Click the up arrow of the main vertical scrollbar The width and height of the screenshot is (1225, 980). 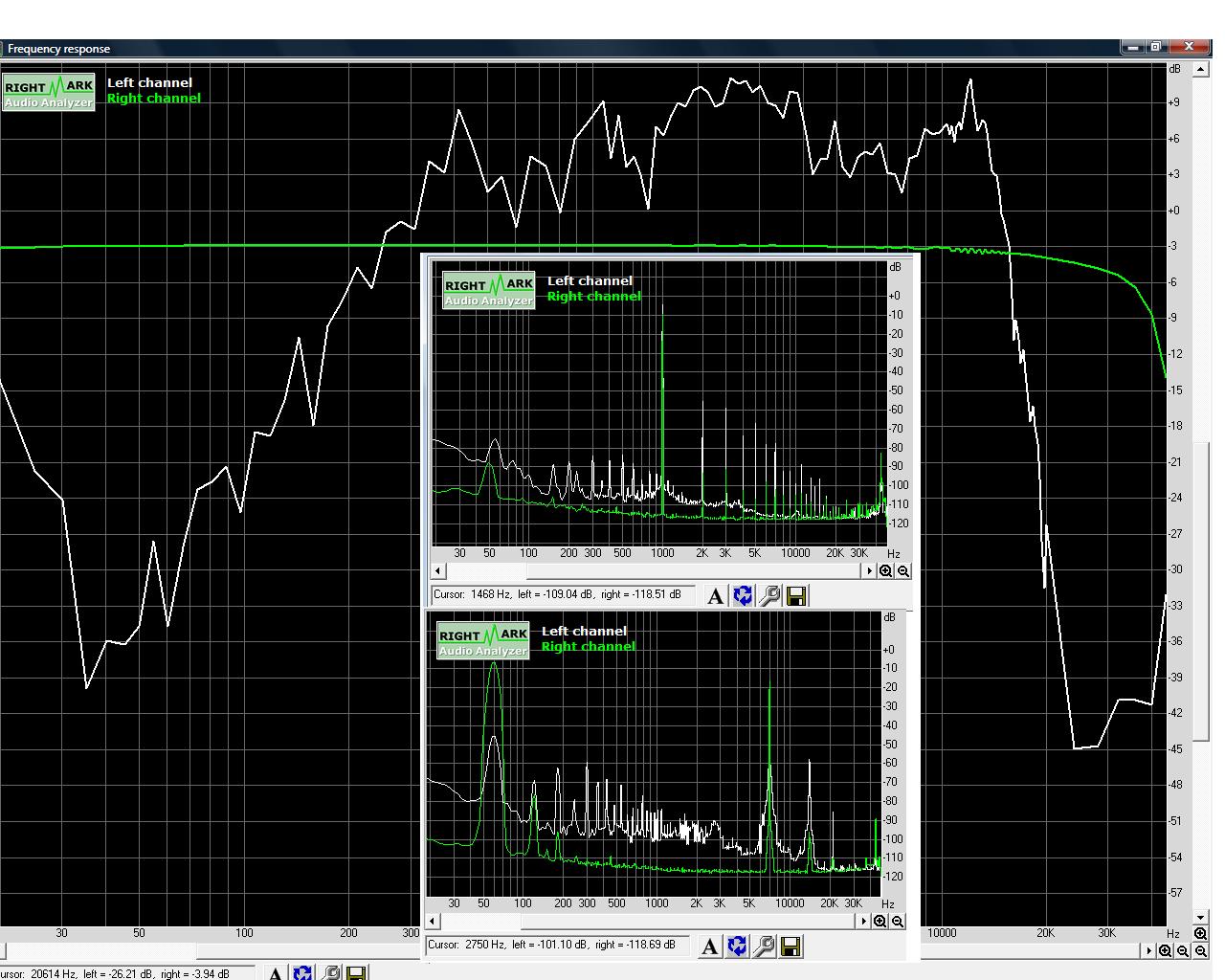(1201, 70)
